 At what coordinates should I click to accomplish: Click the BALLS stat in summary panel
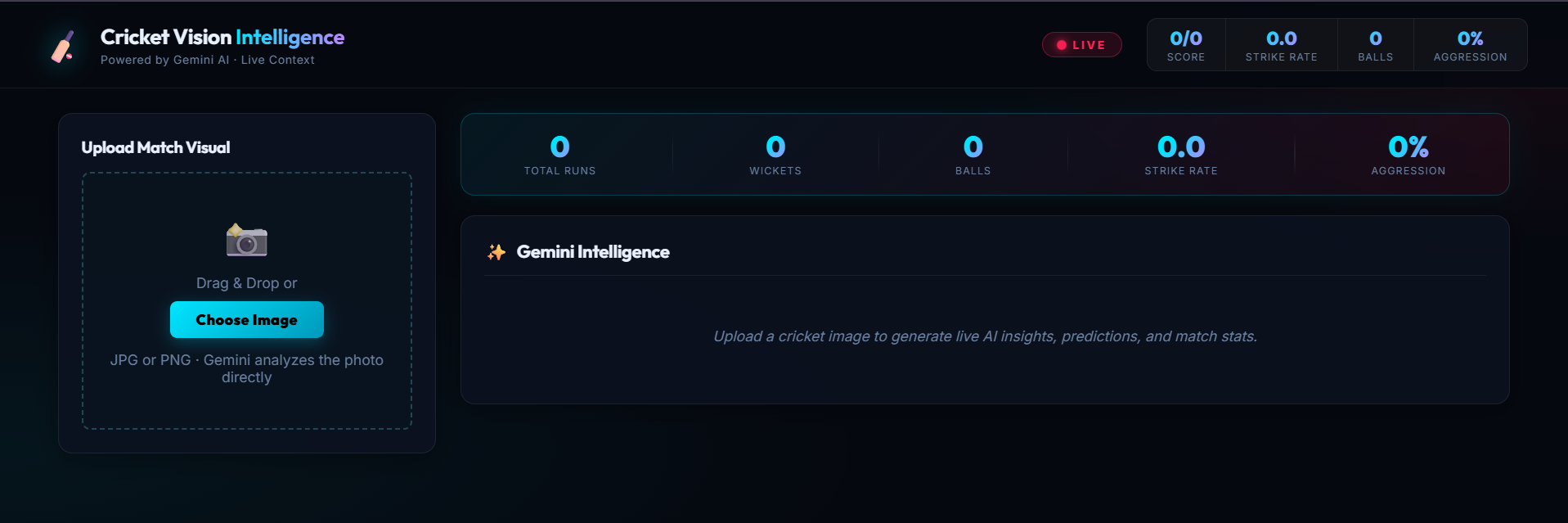point(973,154)
